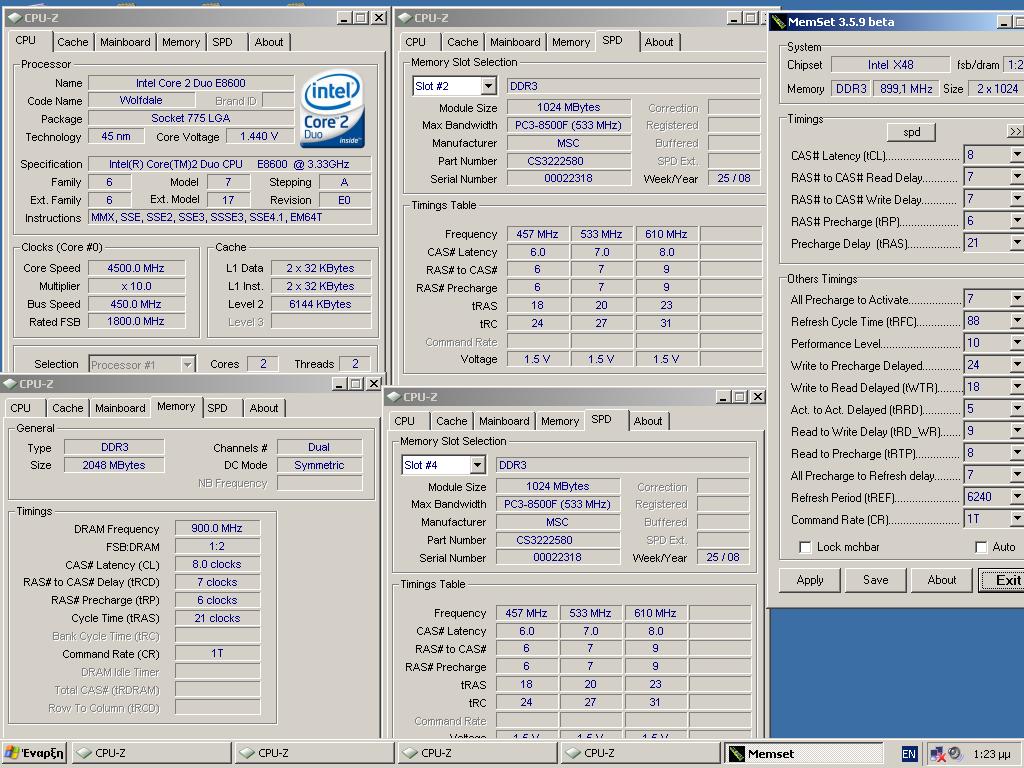
Task: Open the RAS# Precharge (tRP) dropdown
Action: pos(1017,221)
